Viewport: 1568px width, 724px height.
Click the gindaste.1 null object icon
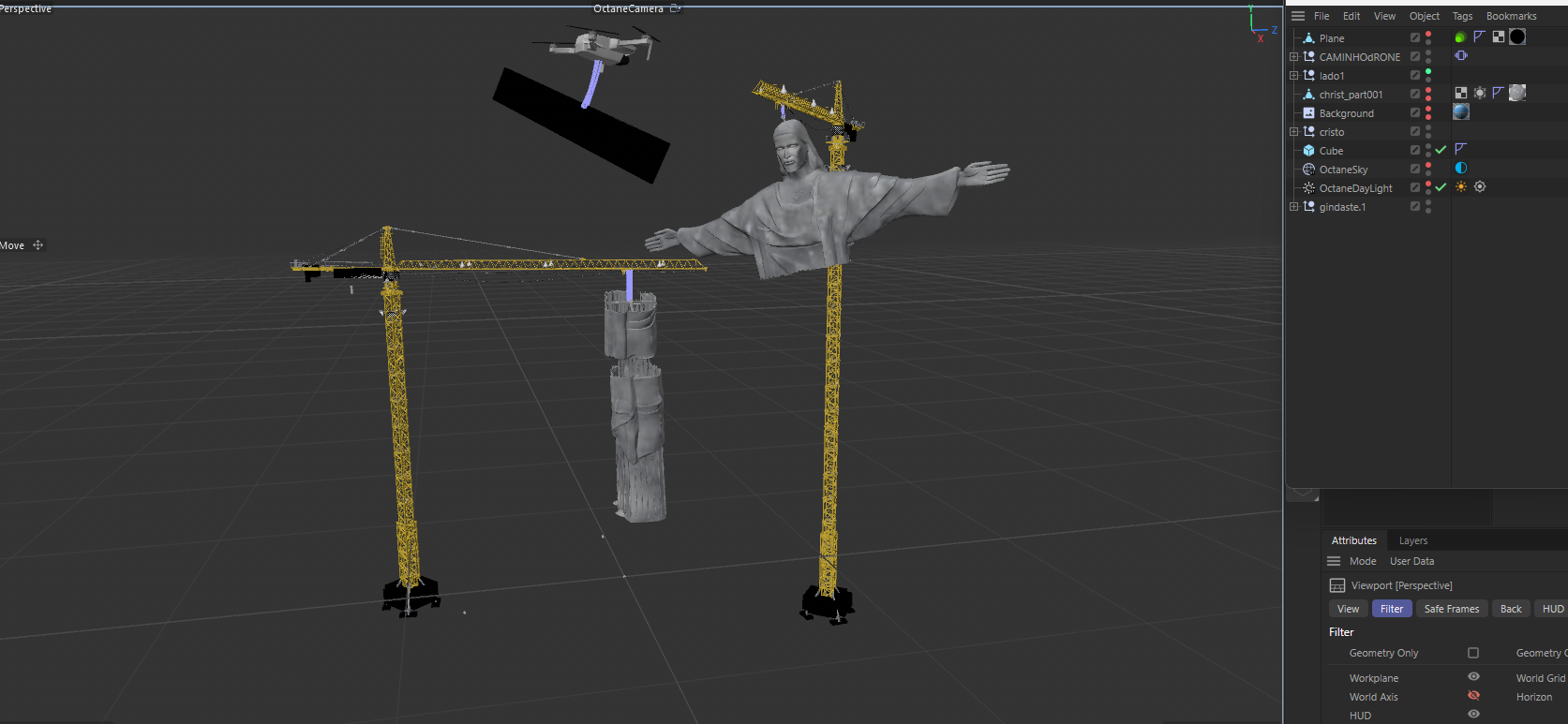click(1308, 207)
